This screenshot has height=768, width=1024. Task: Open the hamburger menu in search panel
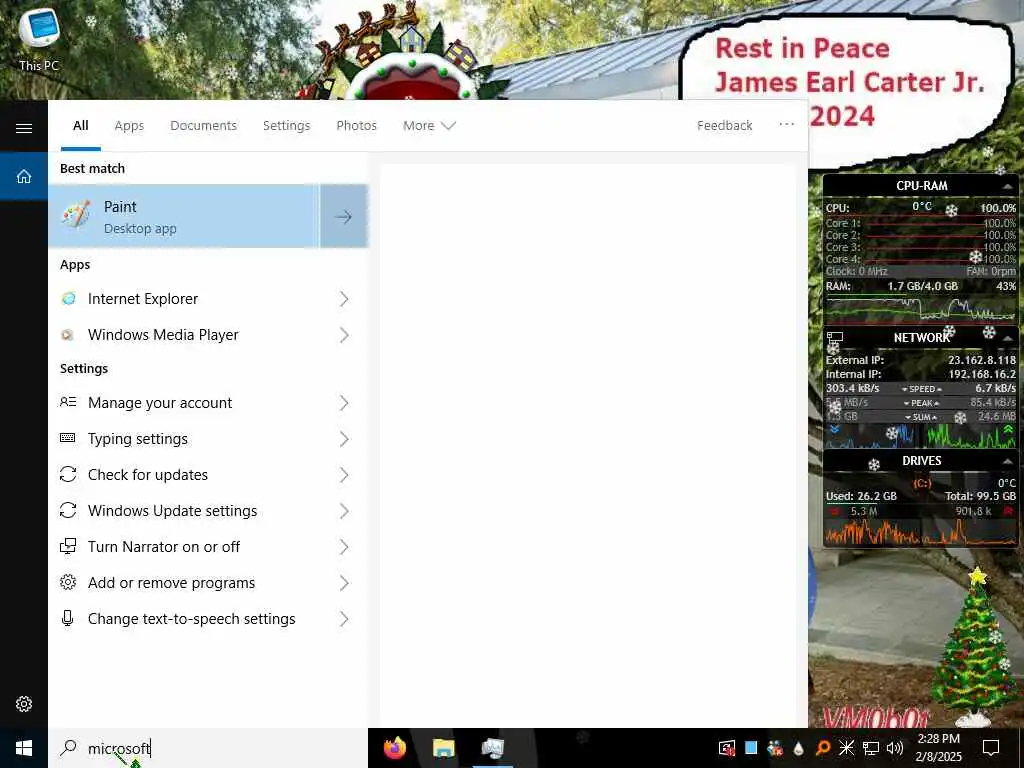click(x=24, y=128)
